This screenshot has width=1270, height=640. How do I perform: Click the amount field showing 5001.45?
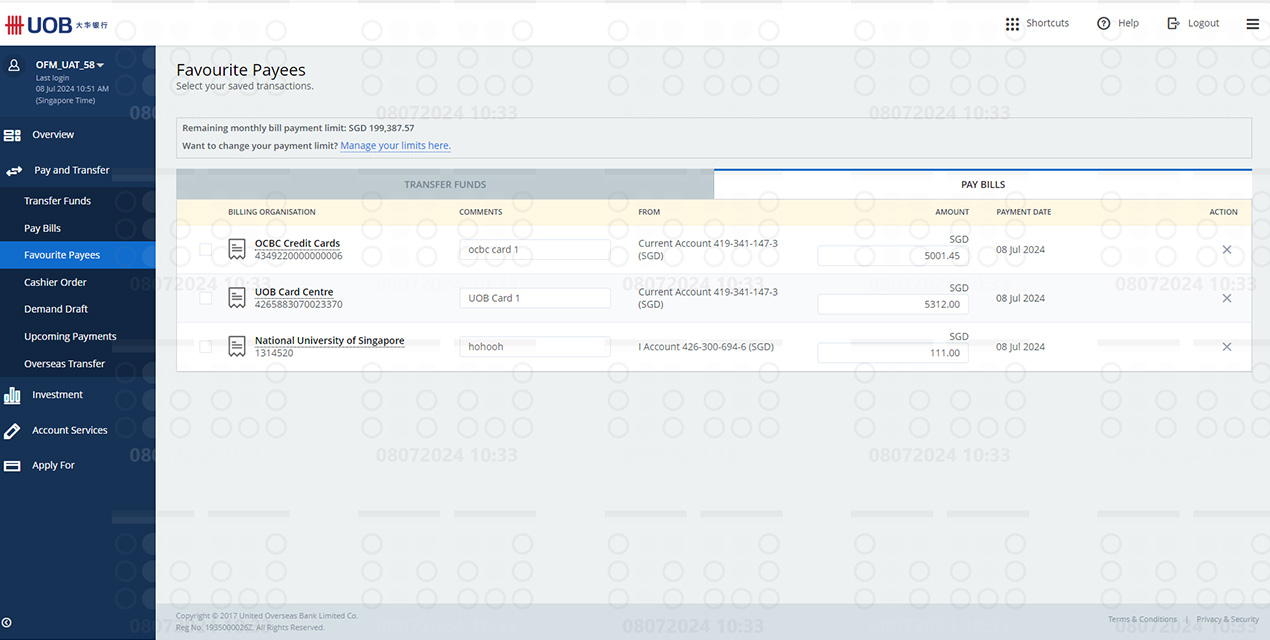click(x=893, y=256)
